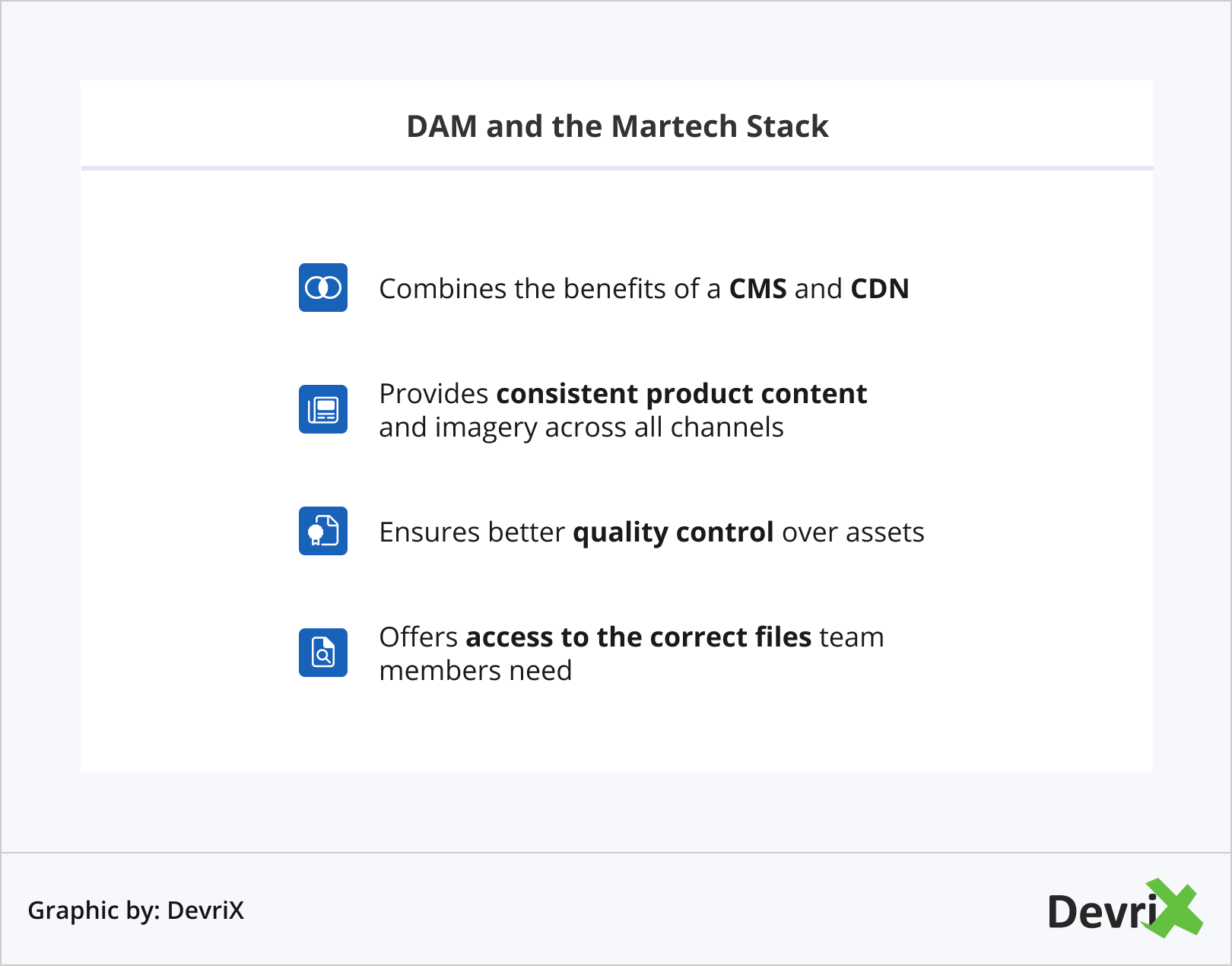Click the newspaper icon beside product content
1232x966 pixels.
323,409
